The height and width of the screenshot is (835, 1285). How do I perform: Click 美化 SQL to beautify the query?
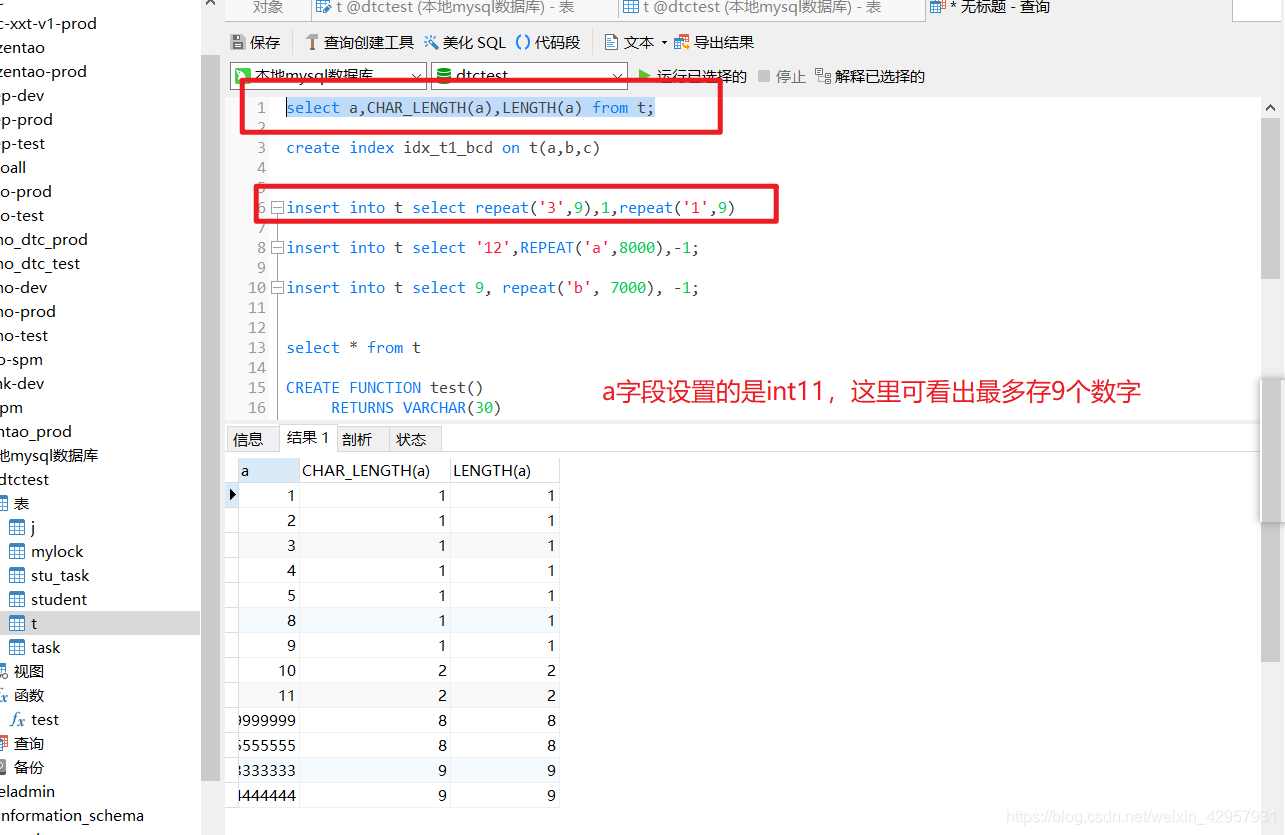click(x=465, y=42)
